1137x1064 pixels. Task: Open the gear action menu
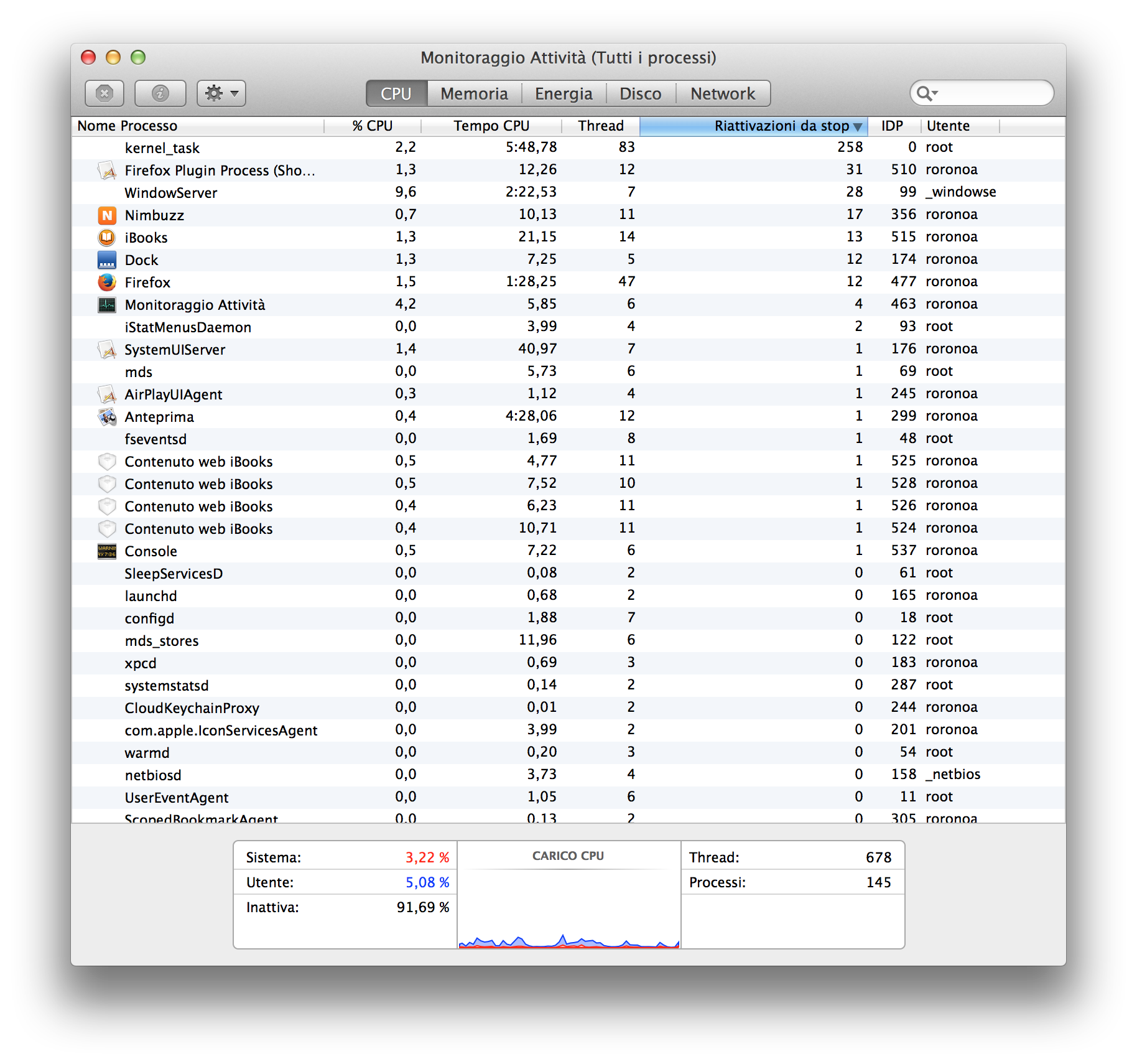point(221,93)
